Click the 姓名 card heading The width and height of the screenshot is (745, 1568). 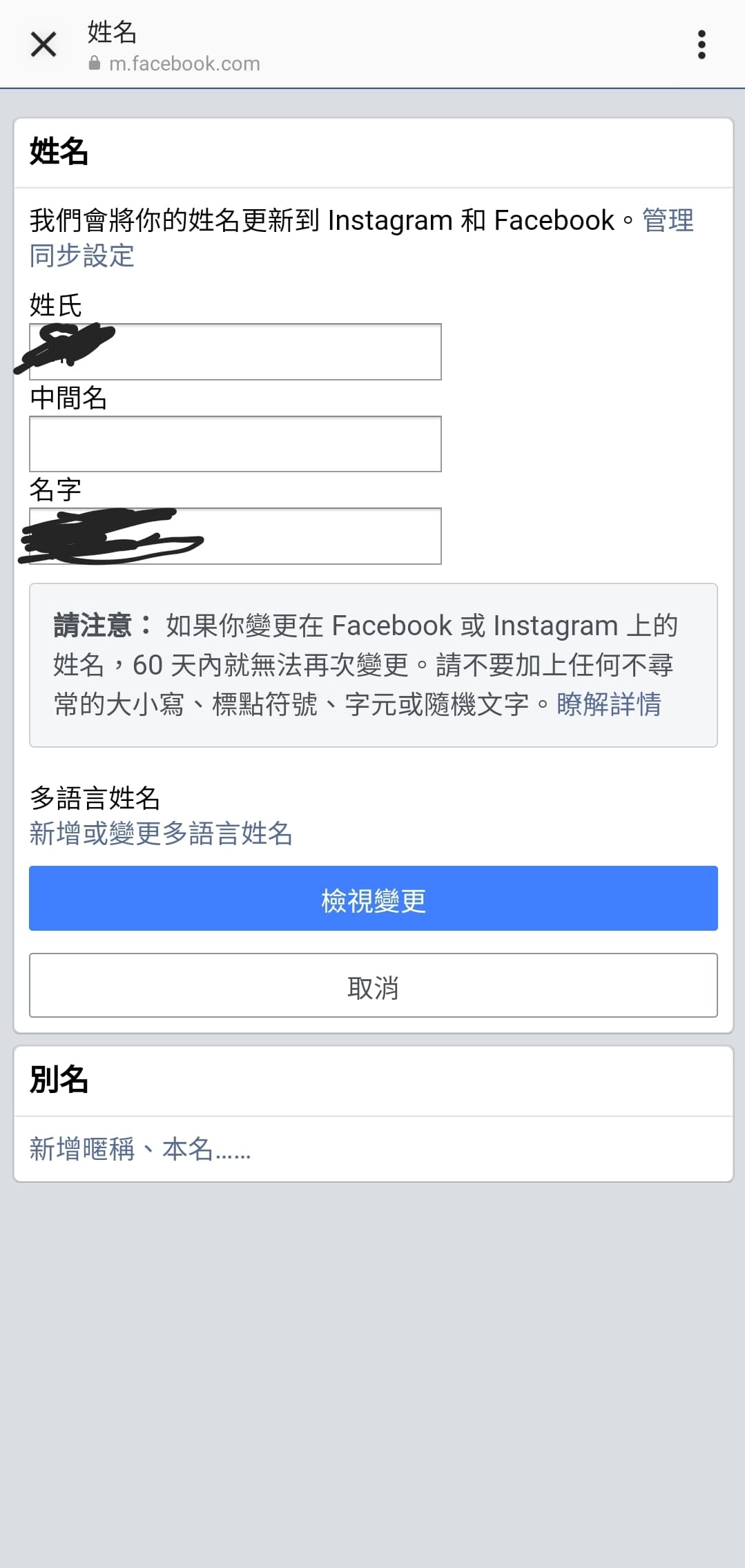coord(59,152)
